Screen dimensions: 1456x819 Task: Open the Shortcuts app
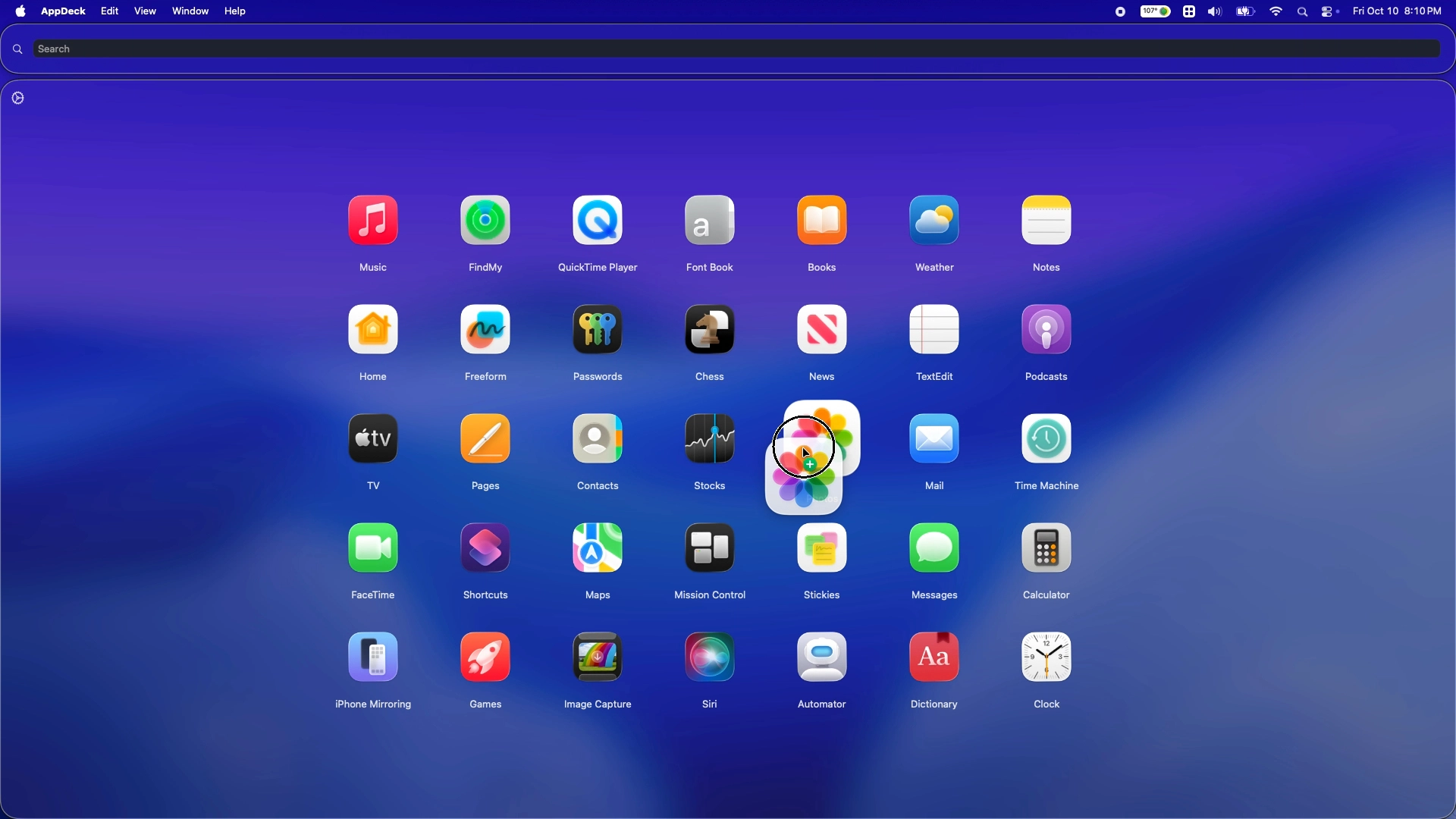tap(485, 549)
